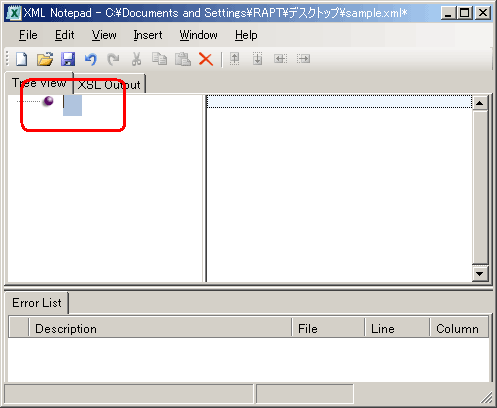497x408 pixels.
Task: Sort by the Description column header
Action: point(160,329)
